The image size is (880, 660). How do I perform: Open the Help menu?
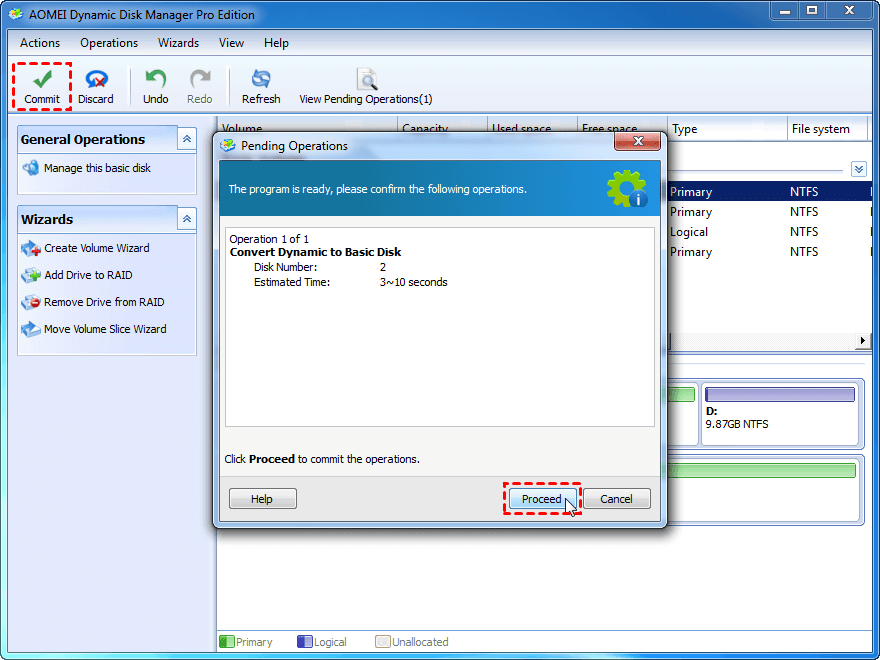tap(276, 43)
